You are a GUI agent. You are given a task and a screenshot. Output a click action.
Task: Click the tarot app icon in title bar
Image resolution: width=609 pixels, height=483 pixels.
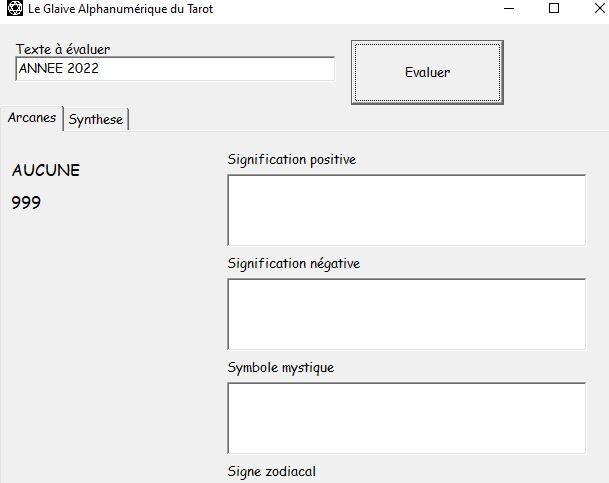tap(13, 9)
